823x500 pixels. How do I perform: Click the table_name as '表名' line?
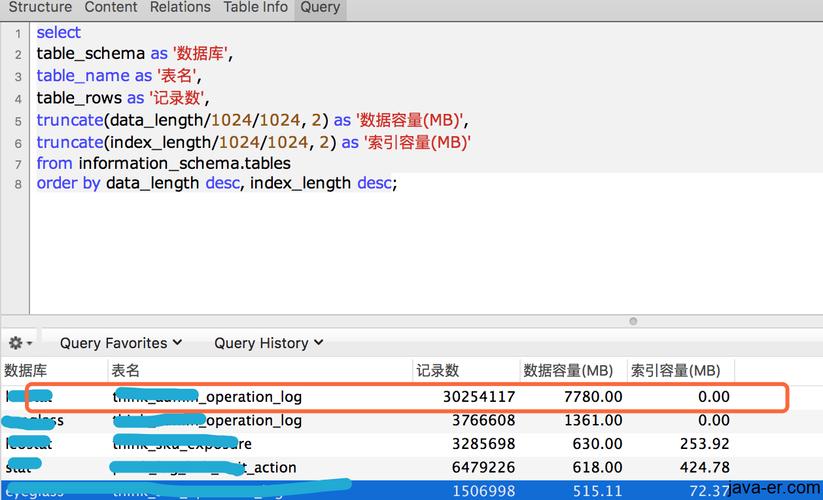[119, 76]
